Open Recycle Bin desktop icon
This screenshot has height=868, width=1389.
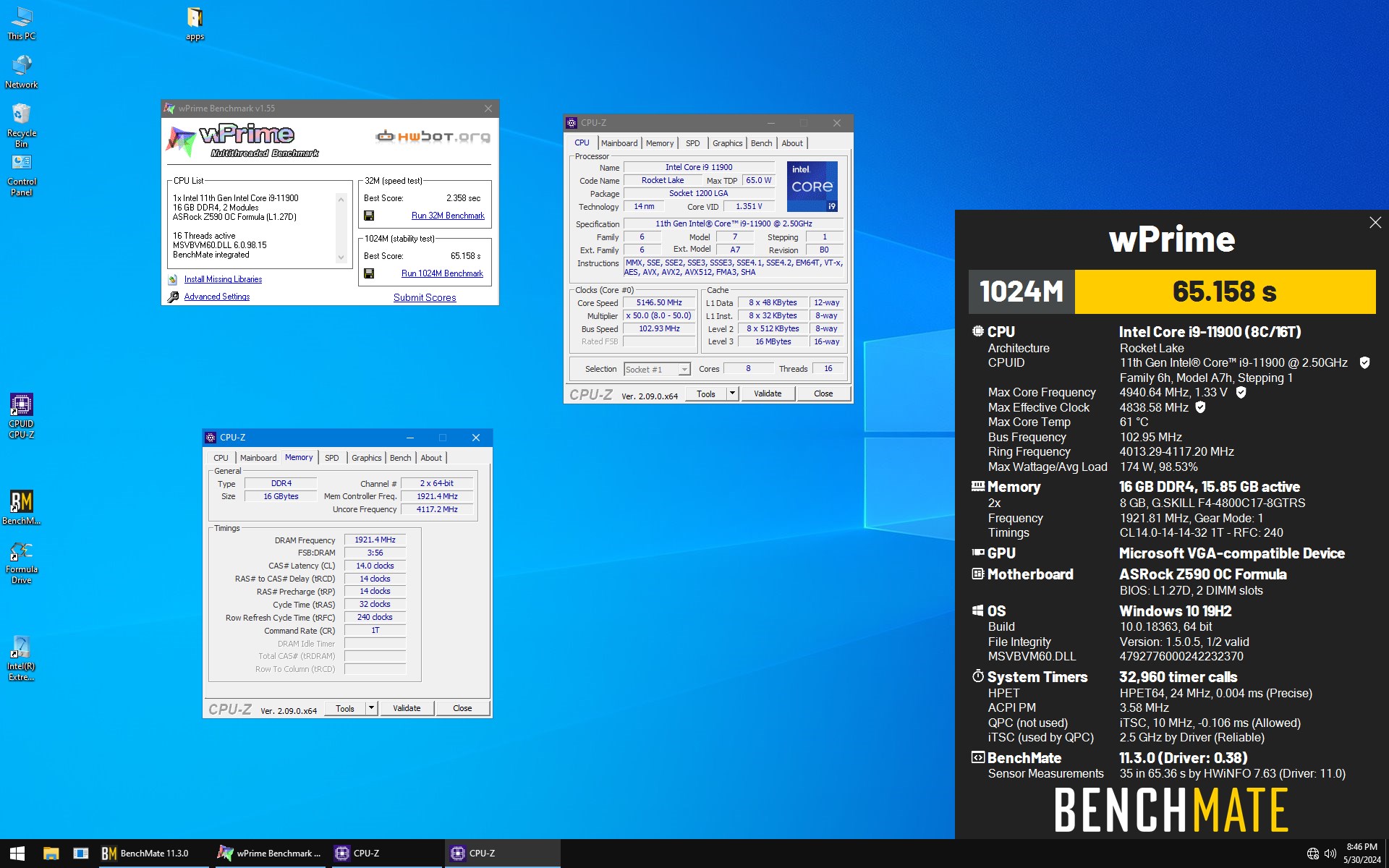point(21,125)
